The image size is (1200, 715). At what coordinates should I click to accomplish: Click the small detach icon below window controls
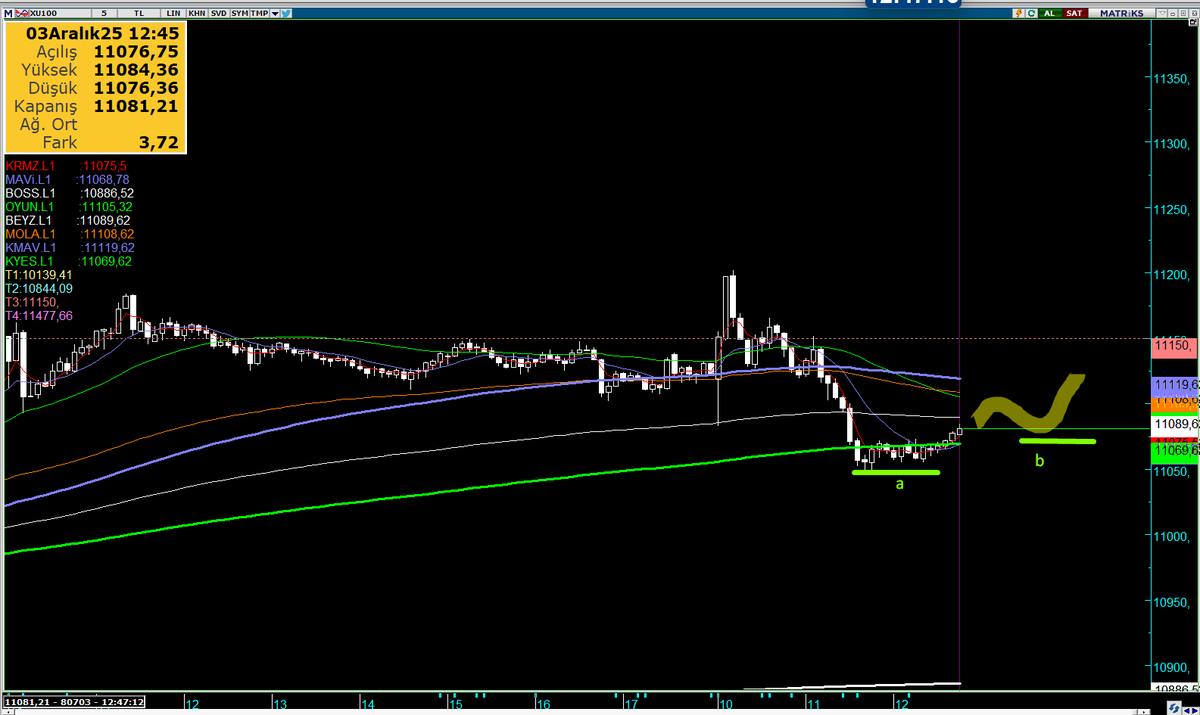coord(1193,22)
